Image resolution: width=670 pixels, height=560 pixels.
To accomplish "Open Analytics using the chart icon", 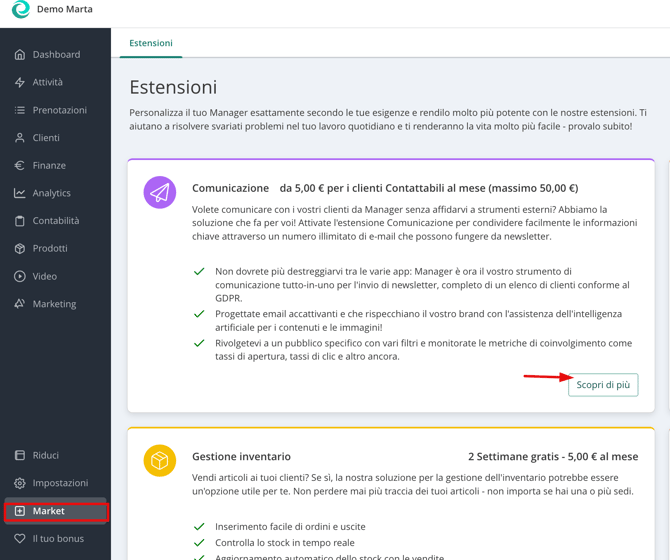I will (20, 193).
